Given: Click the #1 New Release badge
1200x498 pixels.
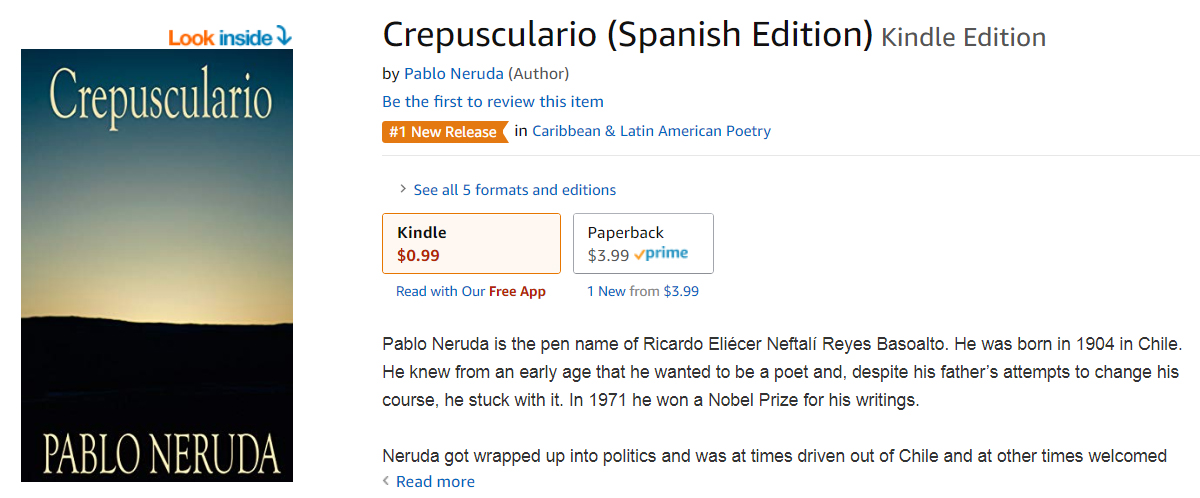Looking at the screenshot, I should pyautogui.click(x=445, y=132).
